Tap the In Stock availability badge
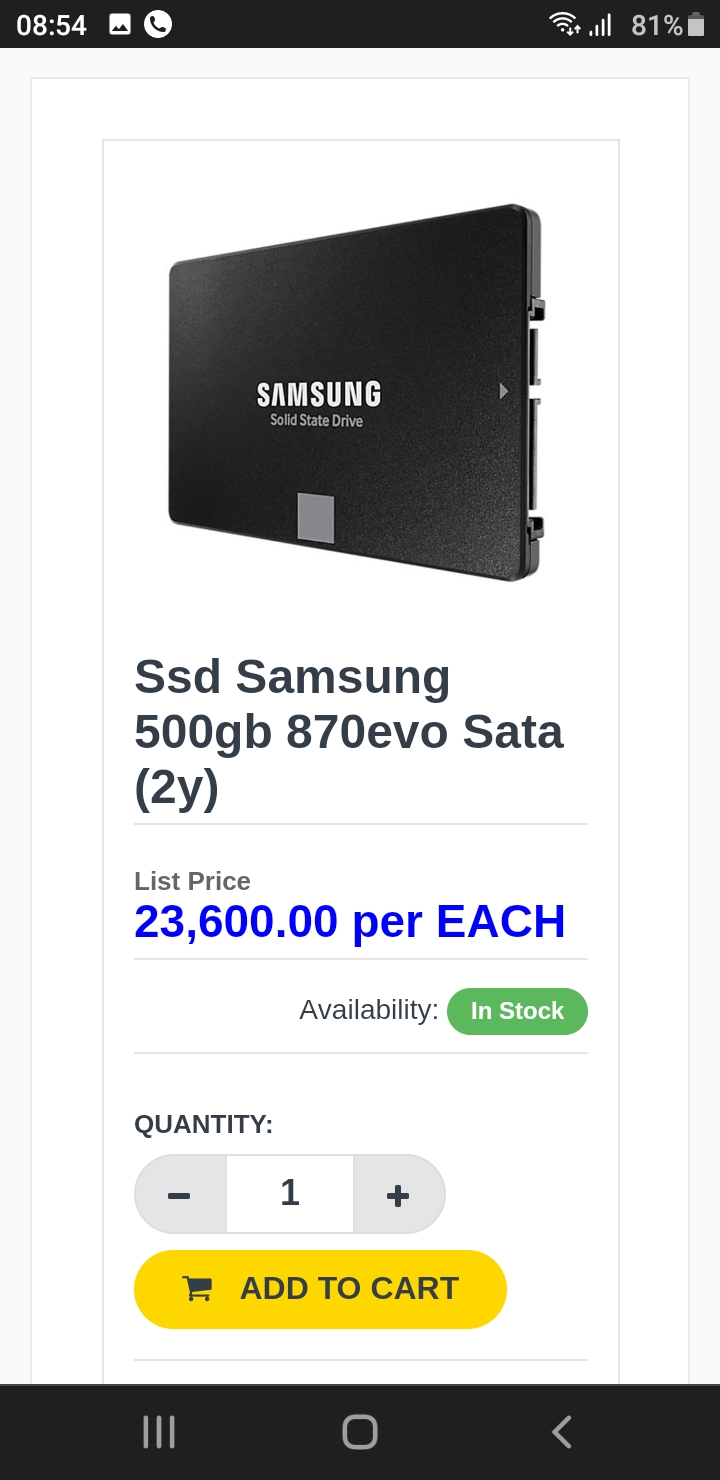Image resolution: width=720 pixels, height=1480 pixels. click(x=517, y=1011)
